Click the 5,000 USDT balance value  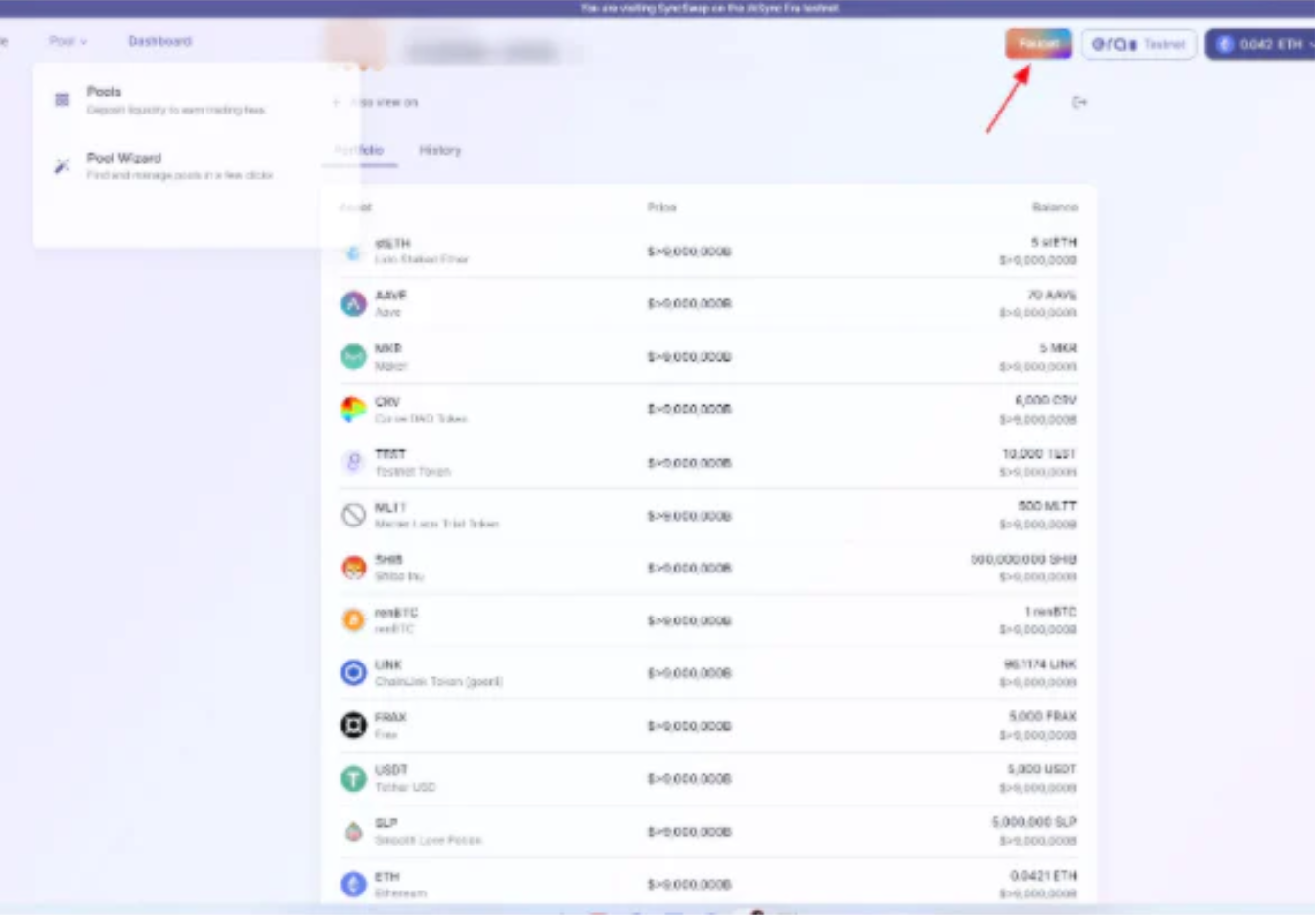tap(1042, 770)
